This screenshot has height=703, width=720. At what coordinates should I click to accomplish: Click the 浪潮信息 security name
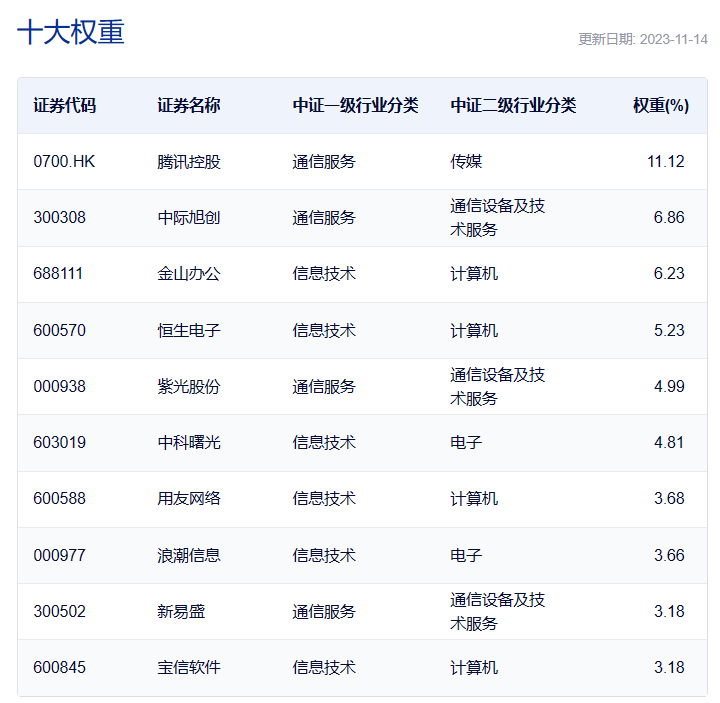tap(189, 555)
